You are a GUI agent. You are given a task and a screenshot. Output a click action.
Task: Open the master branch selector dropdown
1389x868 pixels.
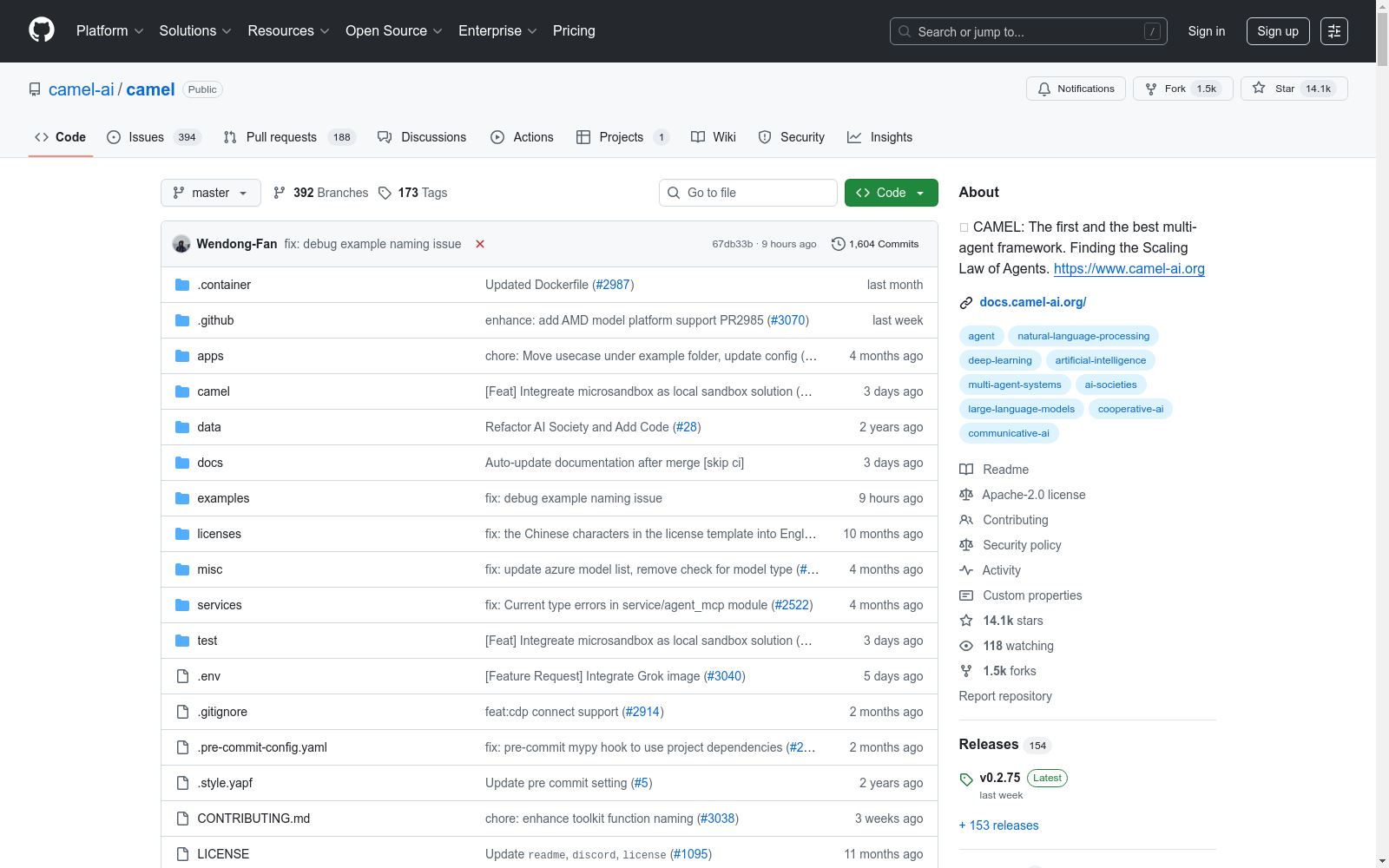coord(211,193)
